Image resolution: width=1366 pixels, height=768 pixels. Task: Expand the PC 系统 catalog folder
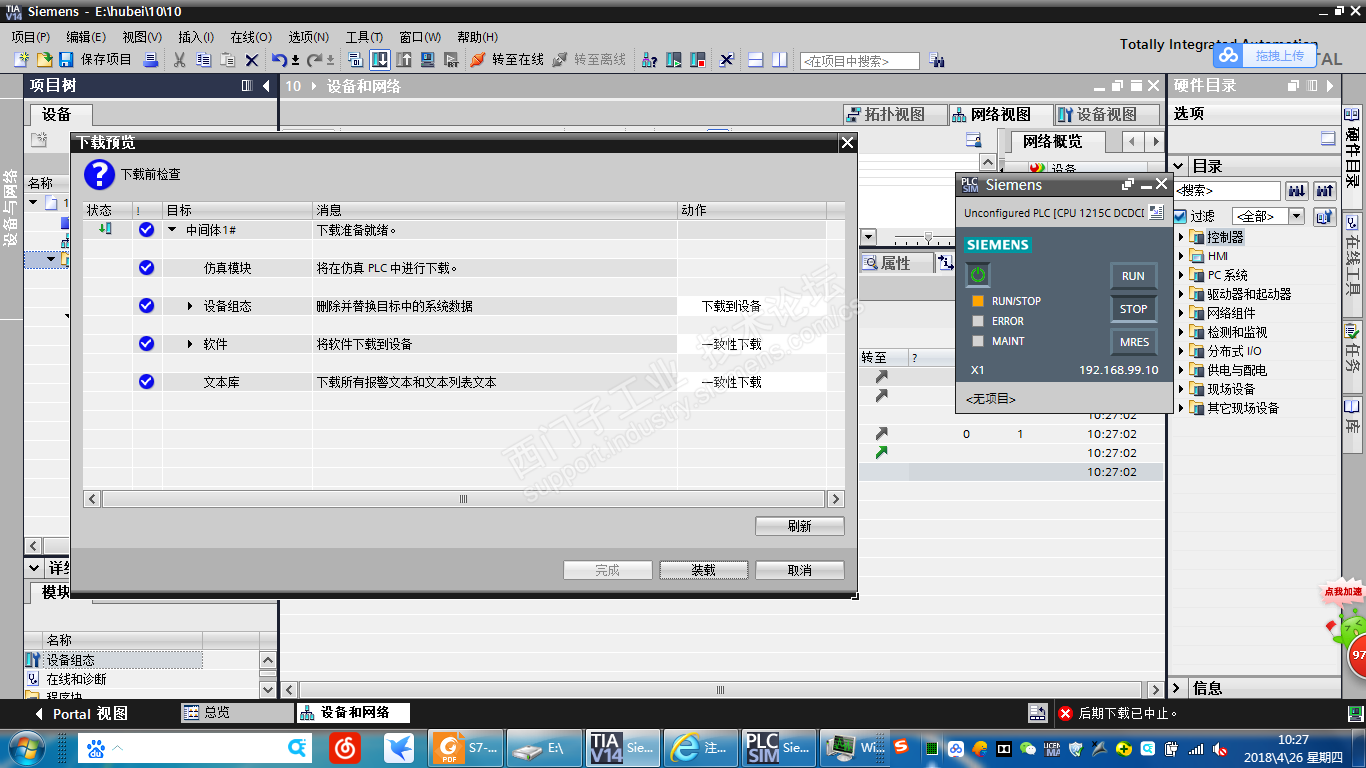pyautogui.click(x=1181, y=275)
